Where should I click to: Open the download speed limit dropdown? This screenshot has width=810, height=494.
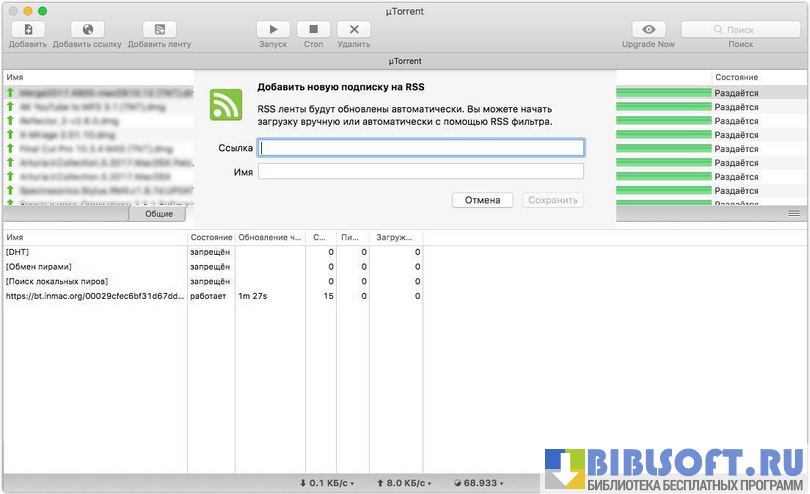pyautogui.click(x=328, y=483)
